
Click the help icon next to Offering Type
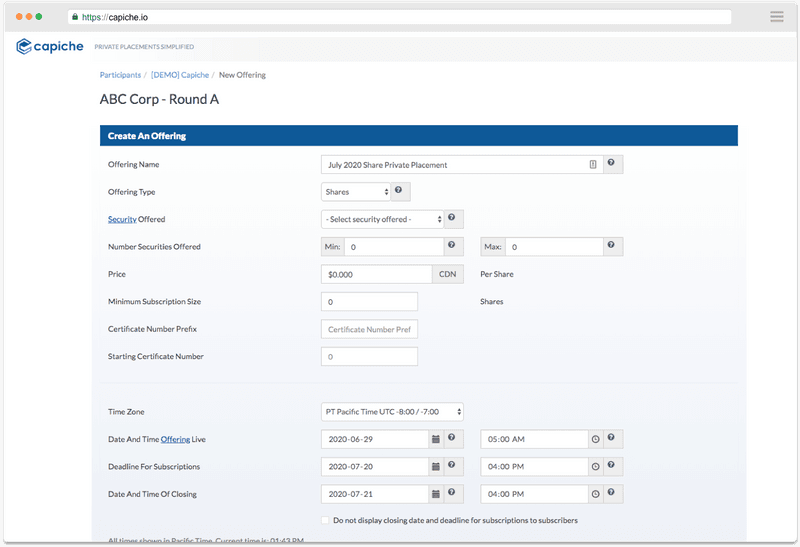coord(399,191)
